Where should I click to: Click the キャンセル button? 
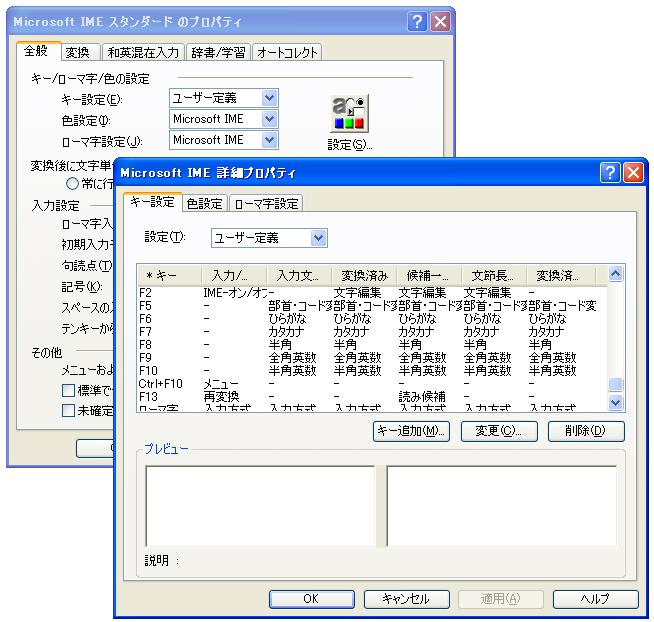(x=407, y=599)
